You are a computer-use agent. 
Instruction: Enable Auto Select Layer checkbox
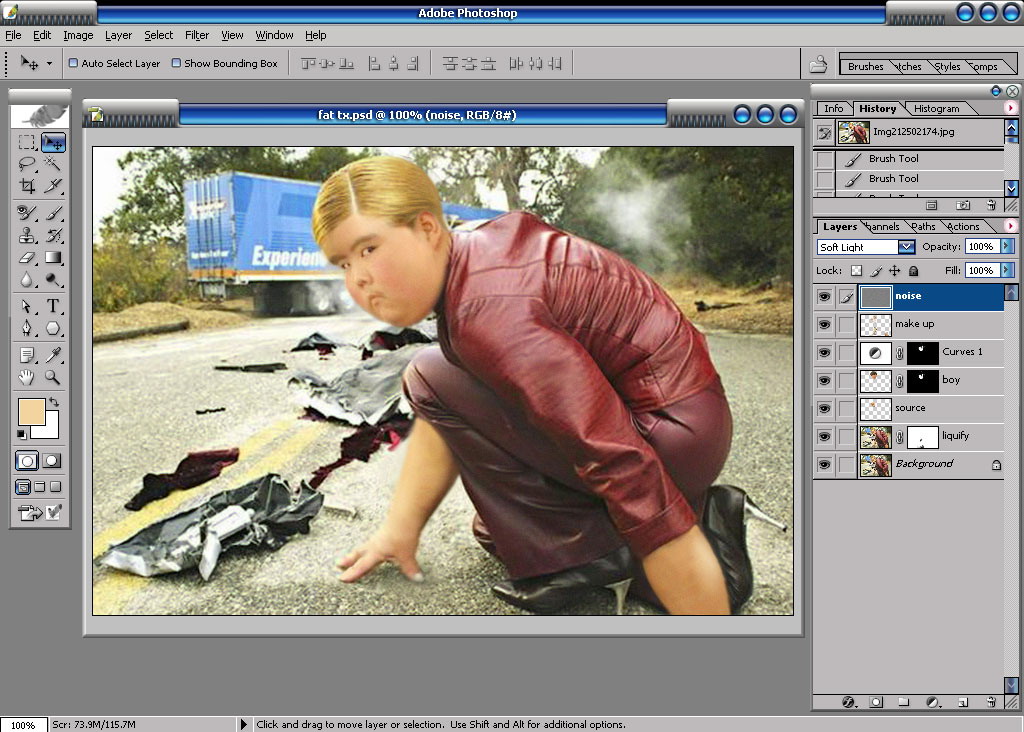pos(73,63)
